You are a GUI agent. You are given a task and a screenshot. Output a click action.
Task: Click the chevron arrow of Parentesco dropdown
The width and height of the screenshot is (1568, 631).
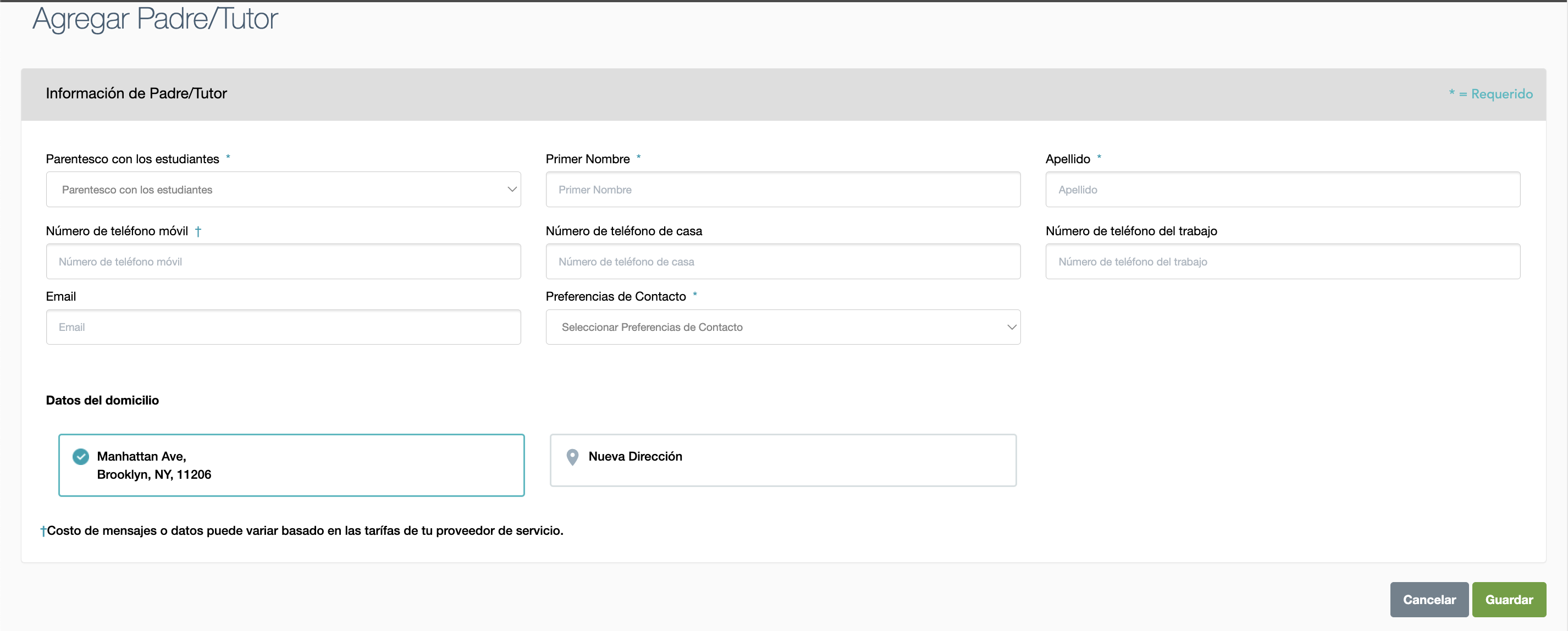pyautogui.click(x=512, y=189)
